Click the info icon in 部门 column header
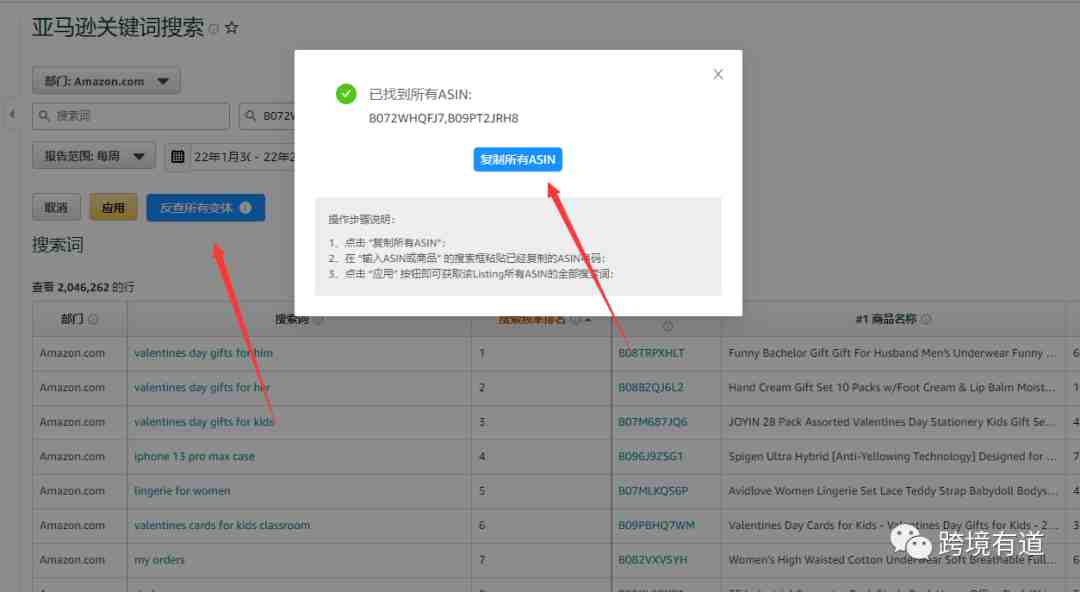Viewport: 1080px width, 592px height. pyautogui.click(x=93, y=319)
